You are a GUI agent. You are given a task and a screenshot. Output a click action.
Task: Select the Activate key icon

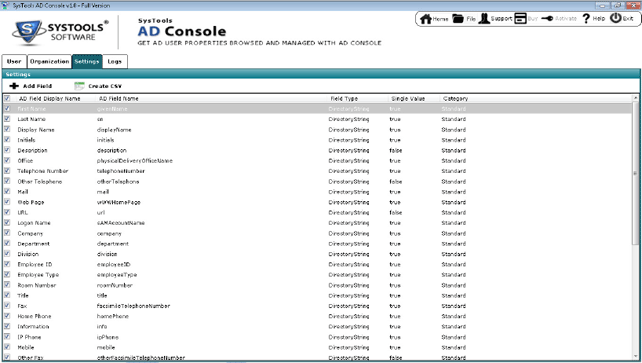547,18
